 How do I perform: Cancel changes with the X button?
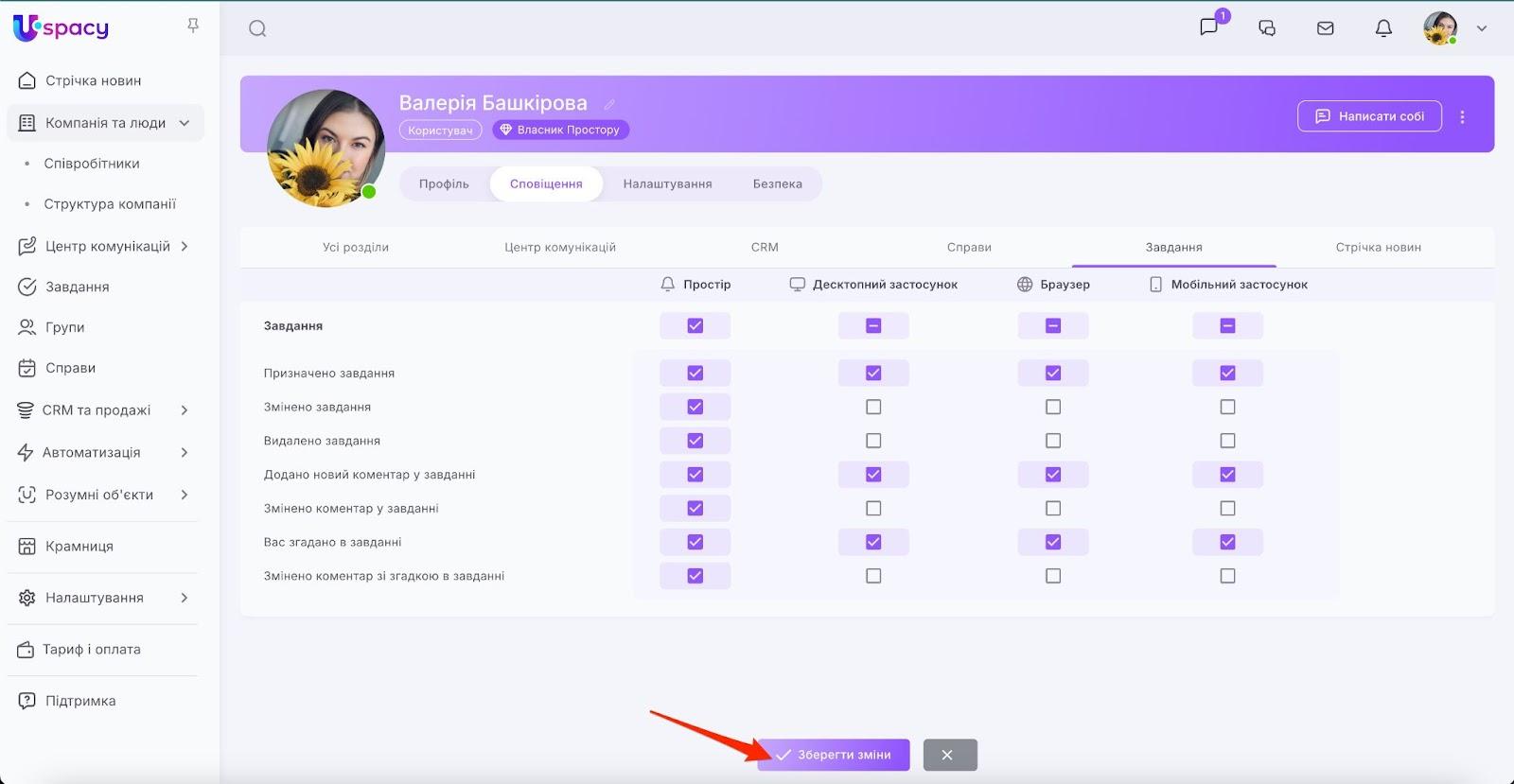click(x=949, y=755)
